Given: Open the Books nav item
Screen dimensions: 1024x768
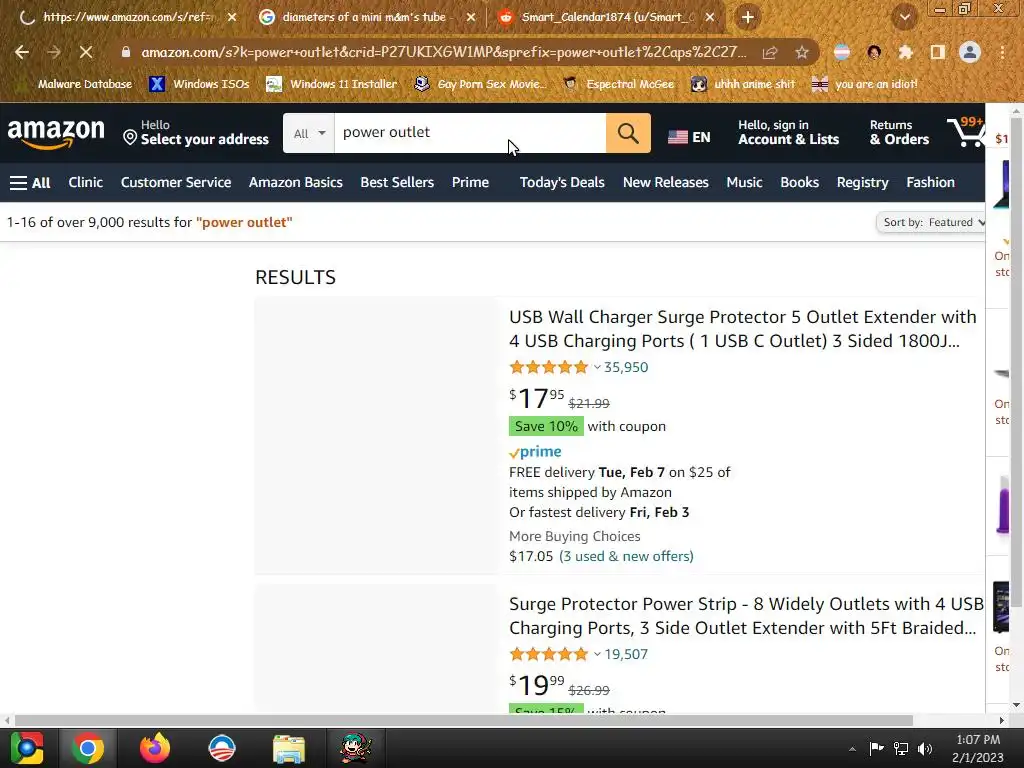Looking at the screenshot, I should tap(799, 183).
